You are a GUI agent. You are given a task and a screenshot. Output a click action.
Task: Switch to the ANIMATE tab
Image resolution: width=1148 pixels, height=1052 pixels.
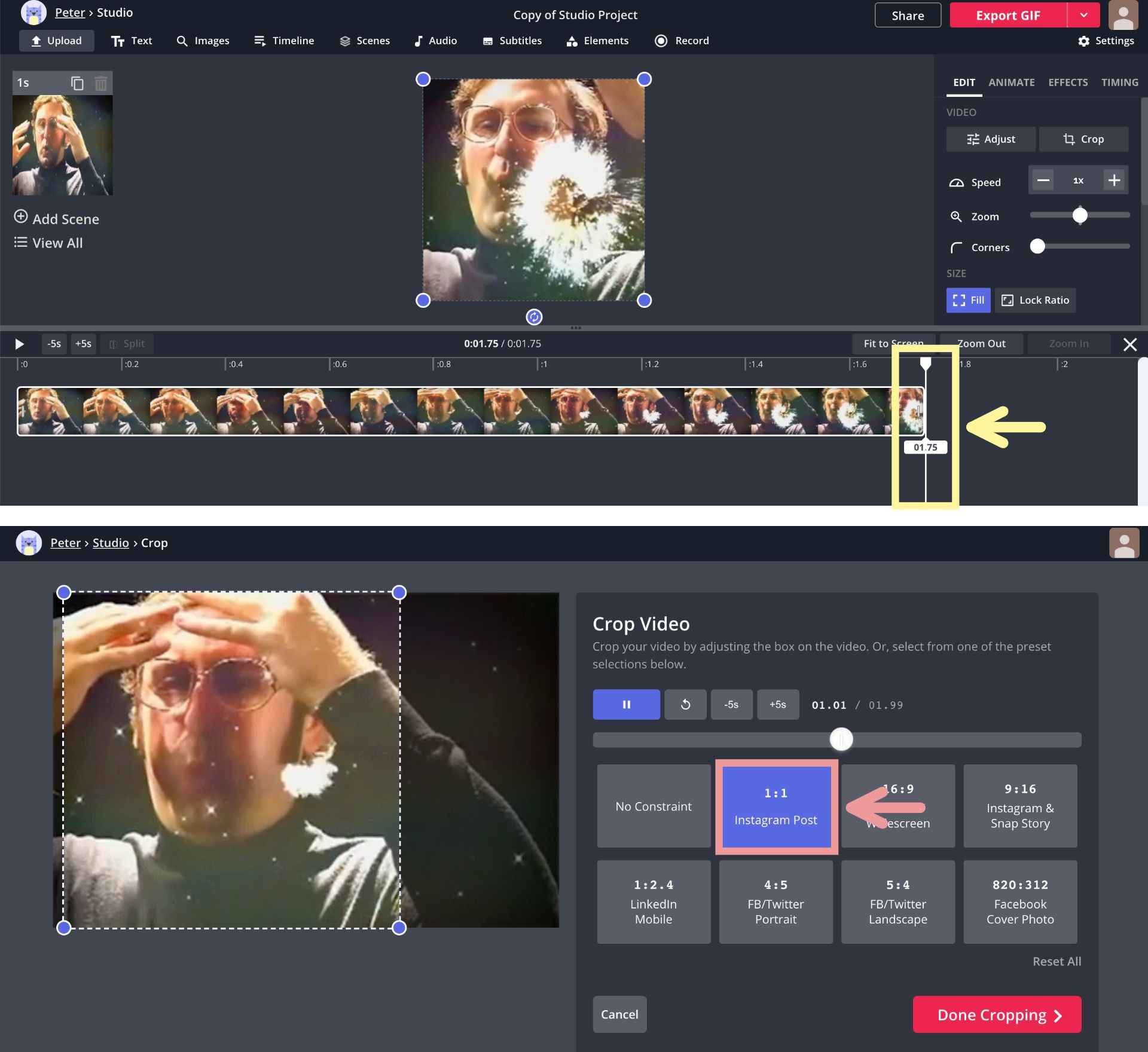click(x=1011, y=82)
